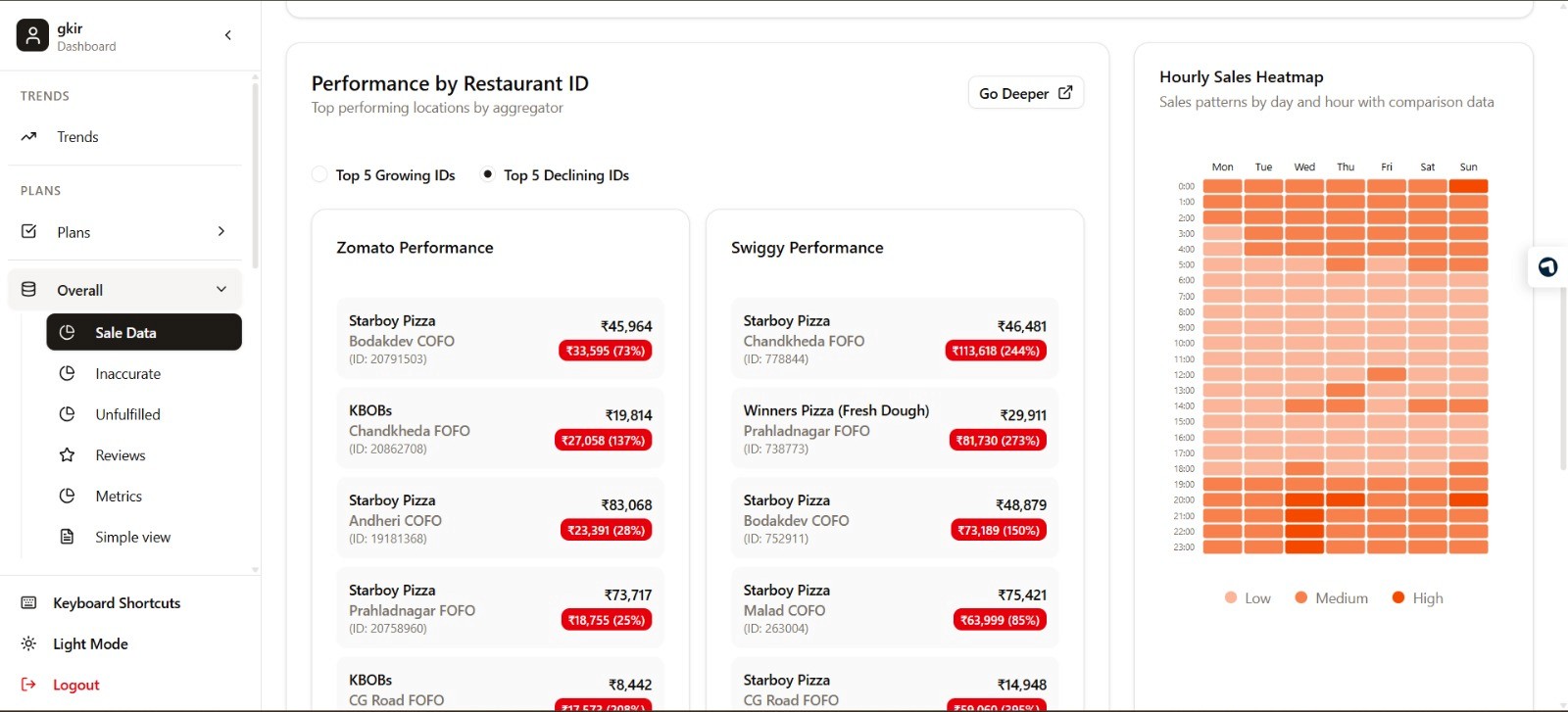Image resolution: width=1568 pixels, height=712 pixels.
Task: Switch to Light Mode
Action: click(x=90, y=644)
